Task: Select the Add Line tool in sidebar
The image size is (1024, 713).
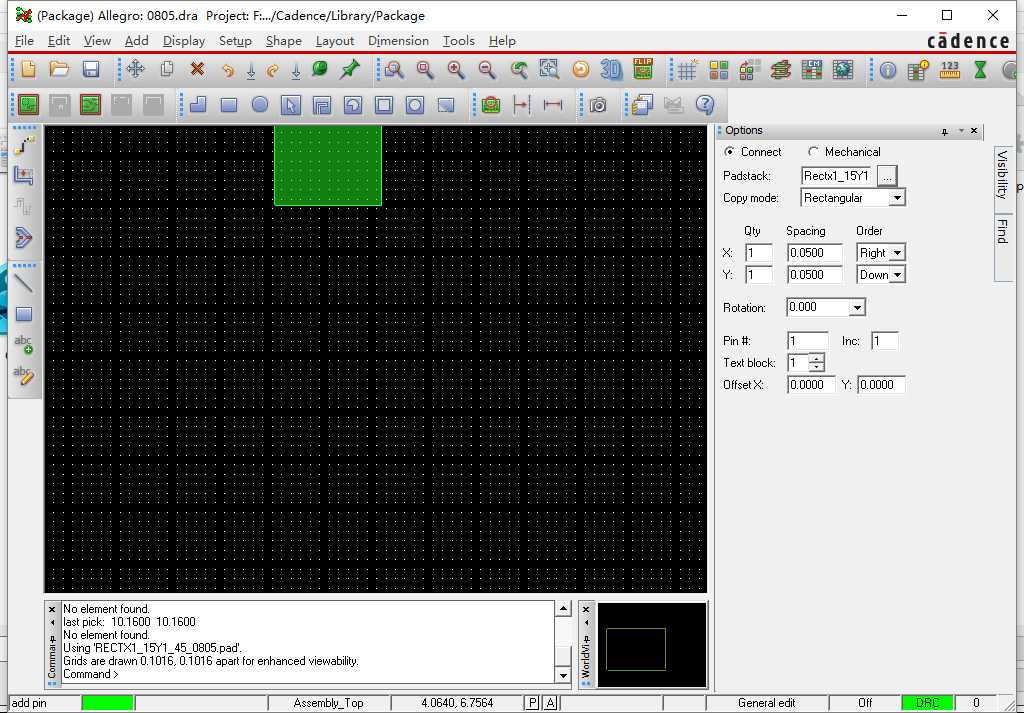Action: tap(24, 283)
